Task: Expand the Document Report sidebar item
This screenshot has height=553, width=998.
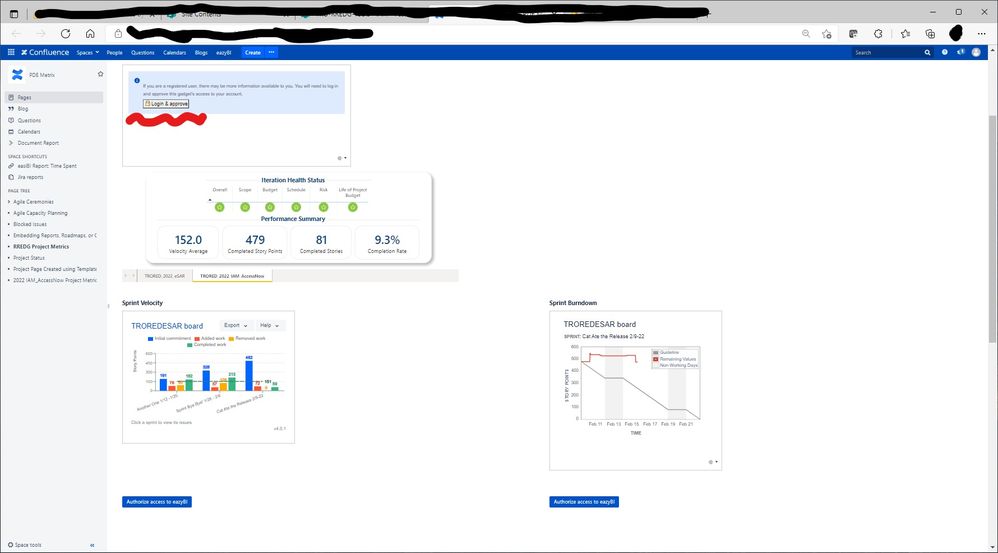Action: 11,143
